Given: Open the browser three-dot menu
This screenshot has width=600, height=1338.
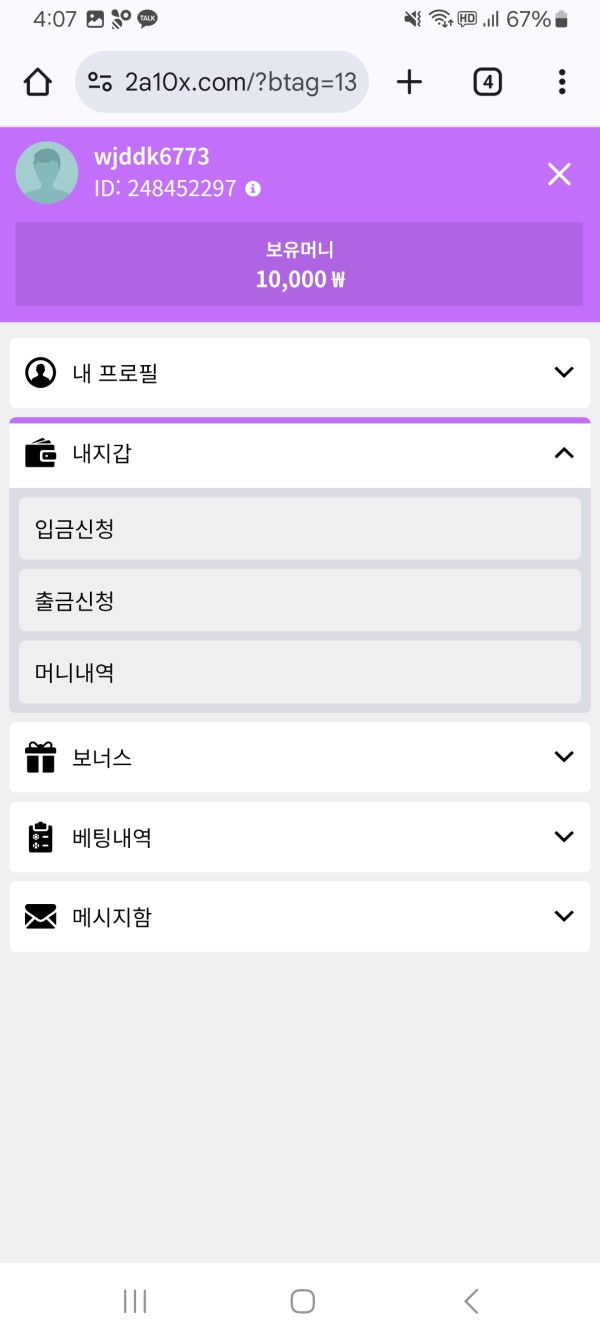Looking at the screenshot, I should [x=562, y=82].
